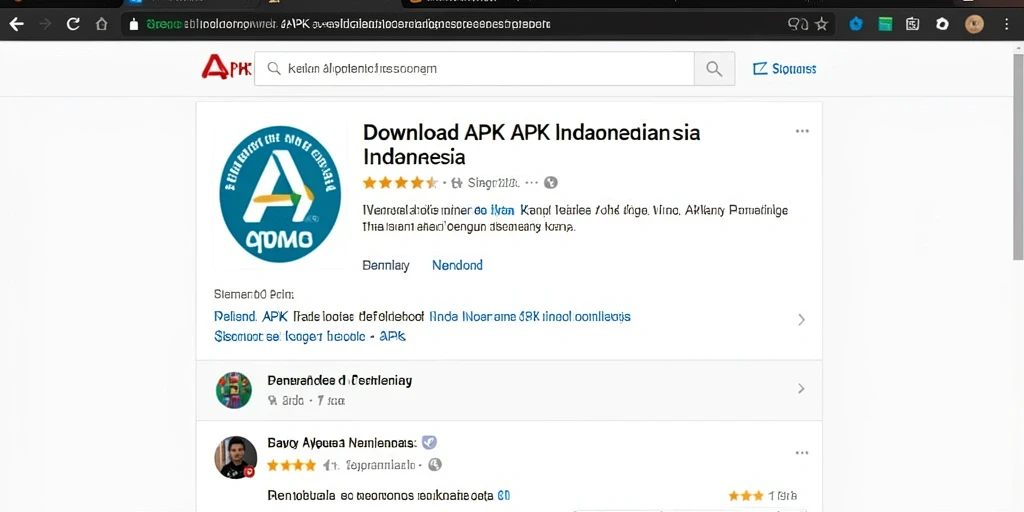Click the globe icon beside the rating
Screen dimensions: 1024x512
click(x=551, y=183)
